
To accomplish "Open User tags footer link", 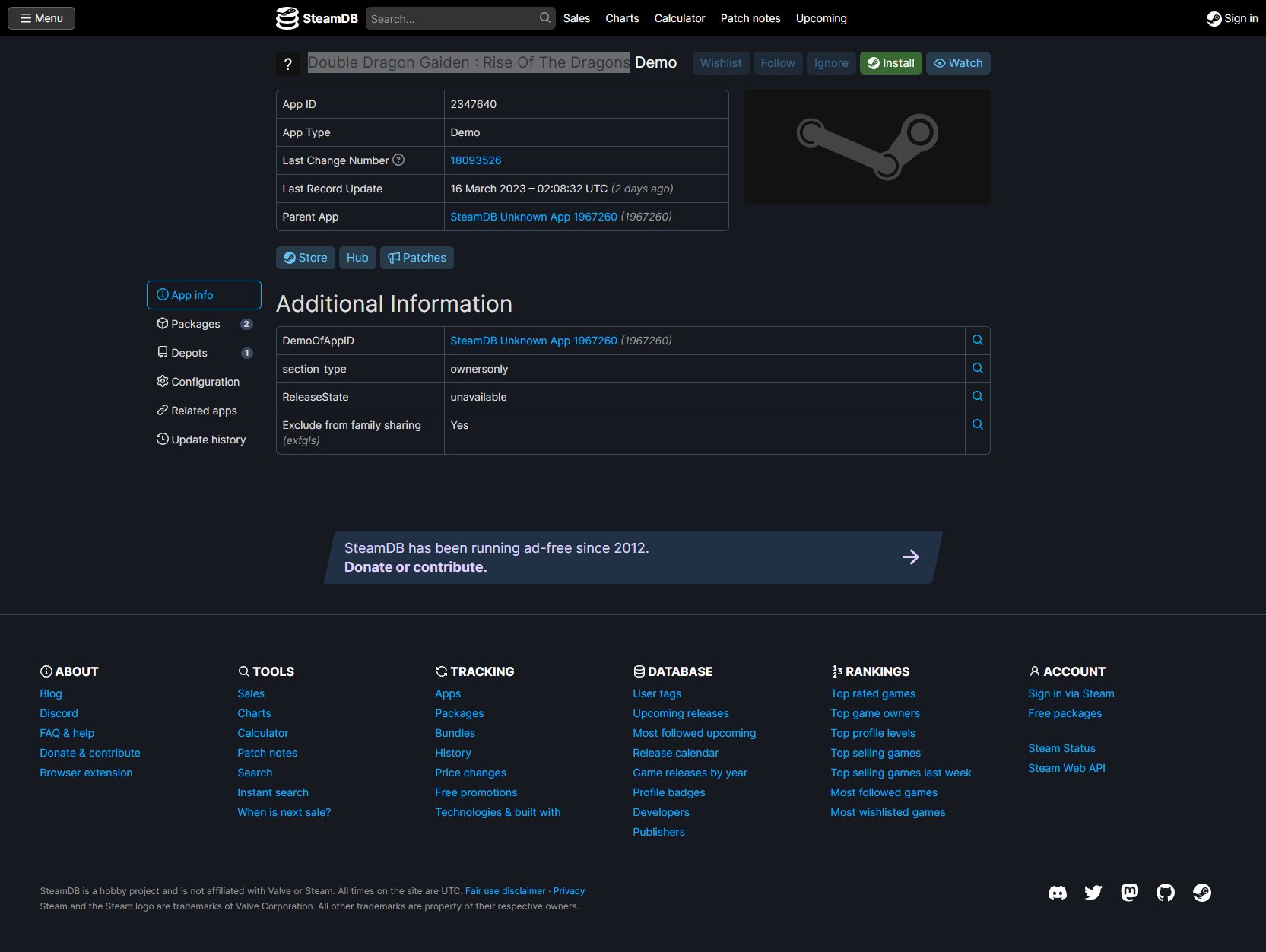I will point(657,693).
